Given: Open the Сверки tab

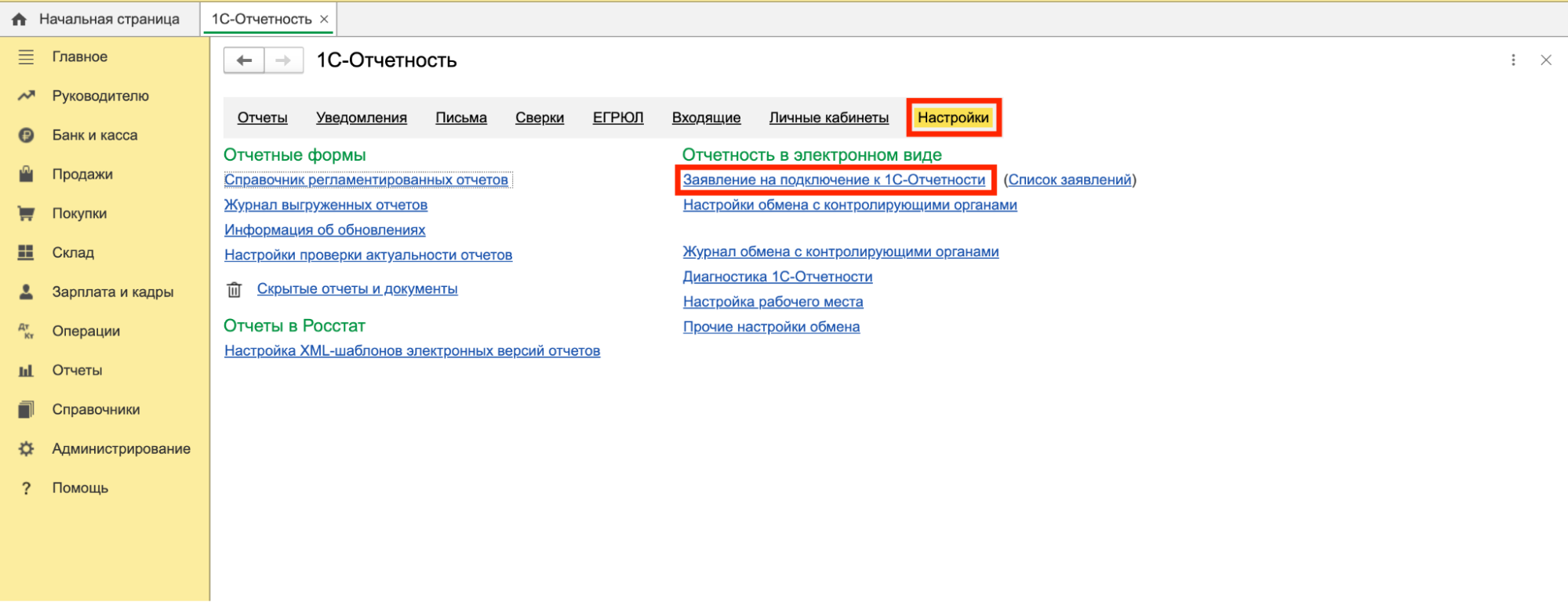Looking at the screenshot, I should [x=540, y=118].
